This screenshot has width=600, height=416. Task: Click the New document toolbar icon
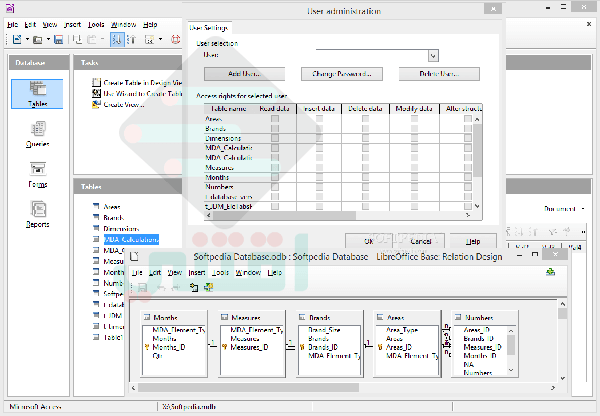click(x=17, y=39)
